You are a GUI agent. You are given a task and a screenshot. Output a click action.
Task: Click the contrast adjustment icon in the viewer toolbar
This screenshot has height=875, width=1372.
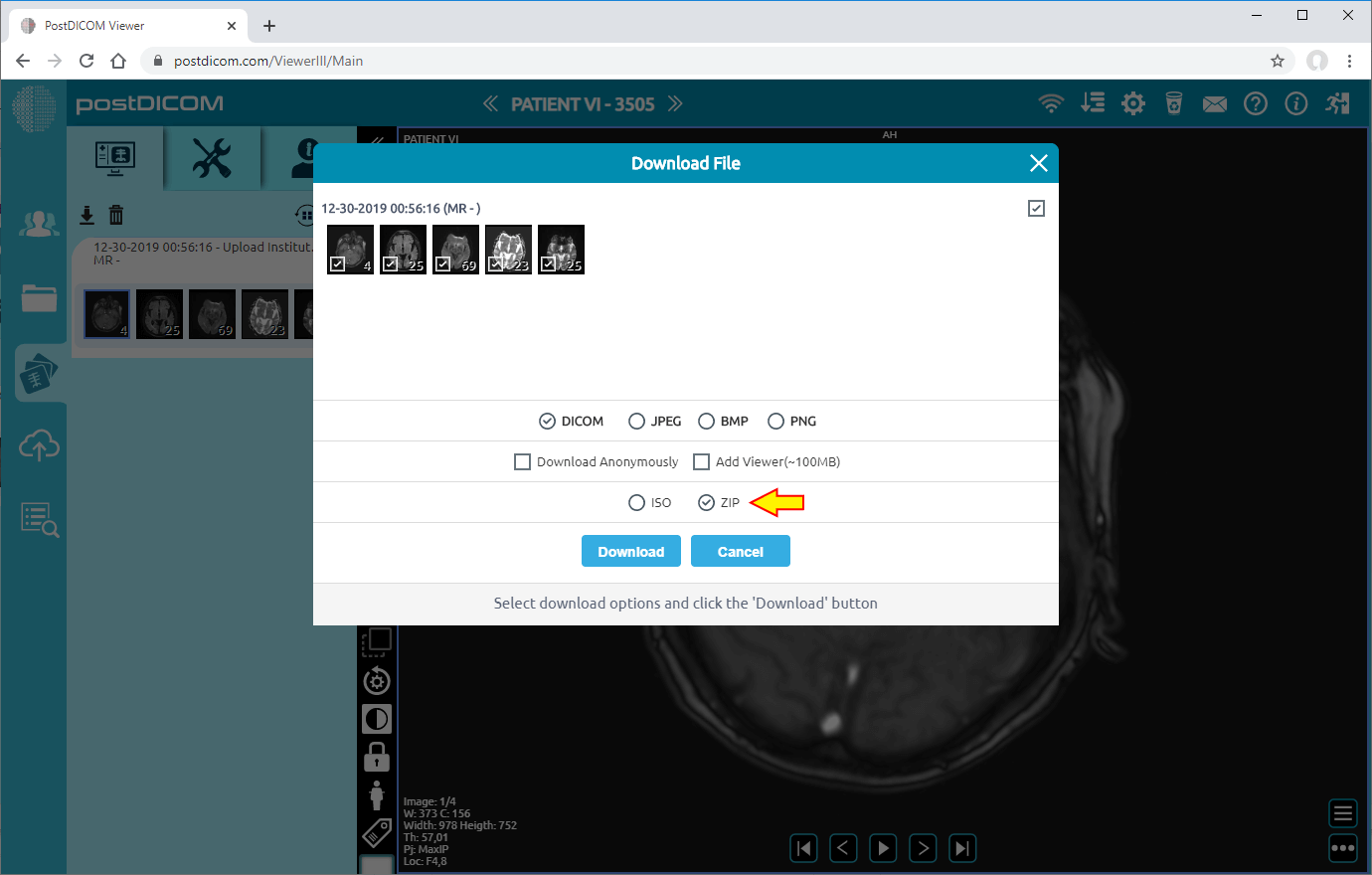376,718
